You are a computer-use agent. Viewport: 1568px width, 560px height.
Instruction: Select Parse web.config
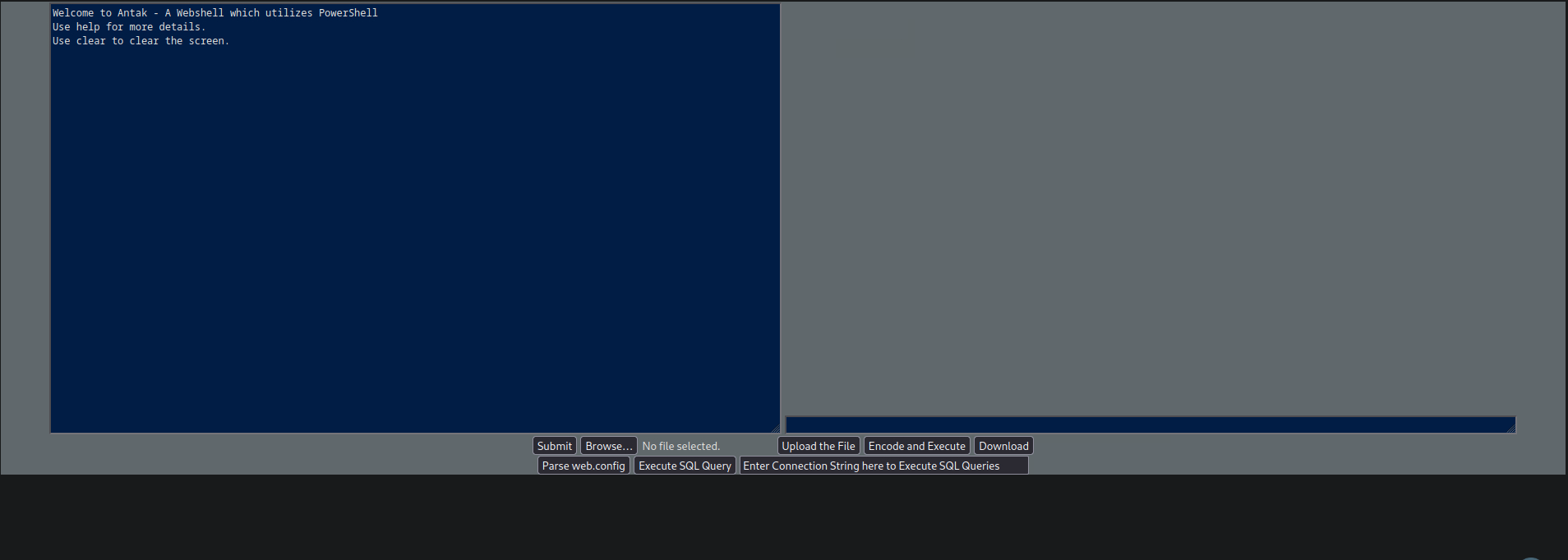[583, 466]
